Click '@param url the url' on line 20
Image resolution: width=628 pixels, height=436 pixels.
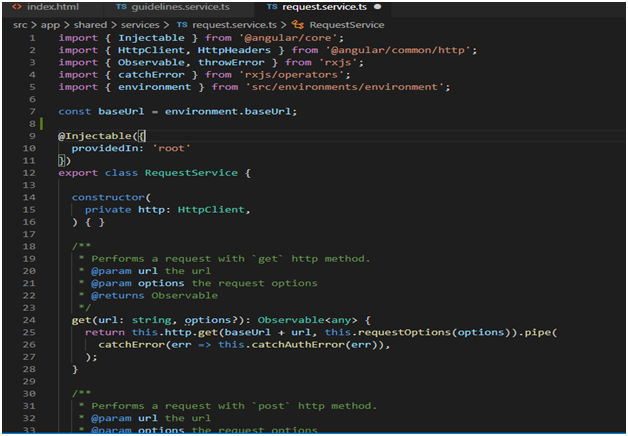click(151, 271)
